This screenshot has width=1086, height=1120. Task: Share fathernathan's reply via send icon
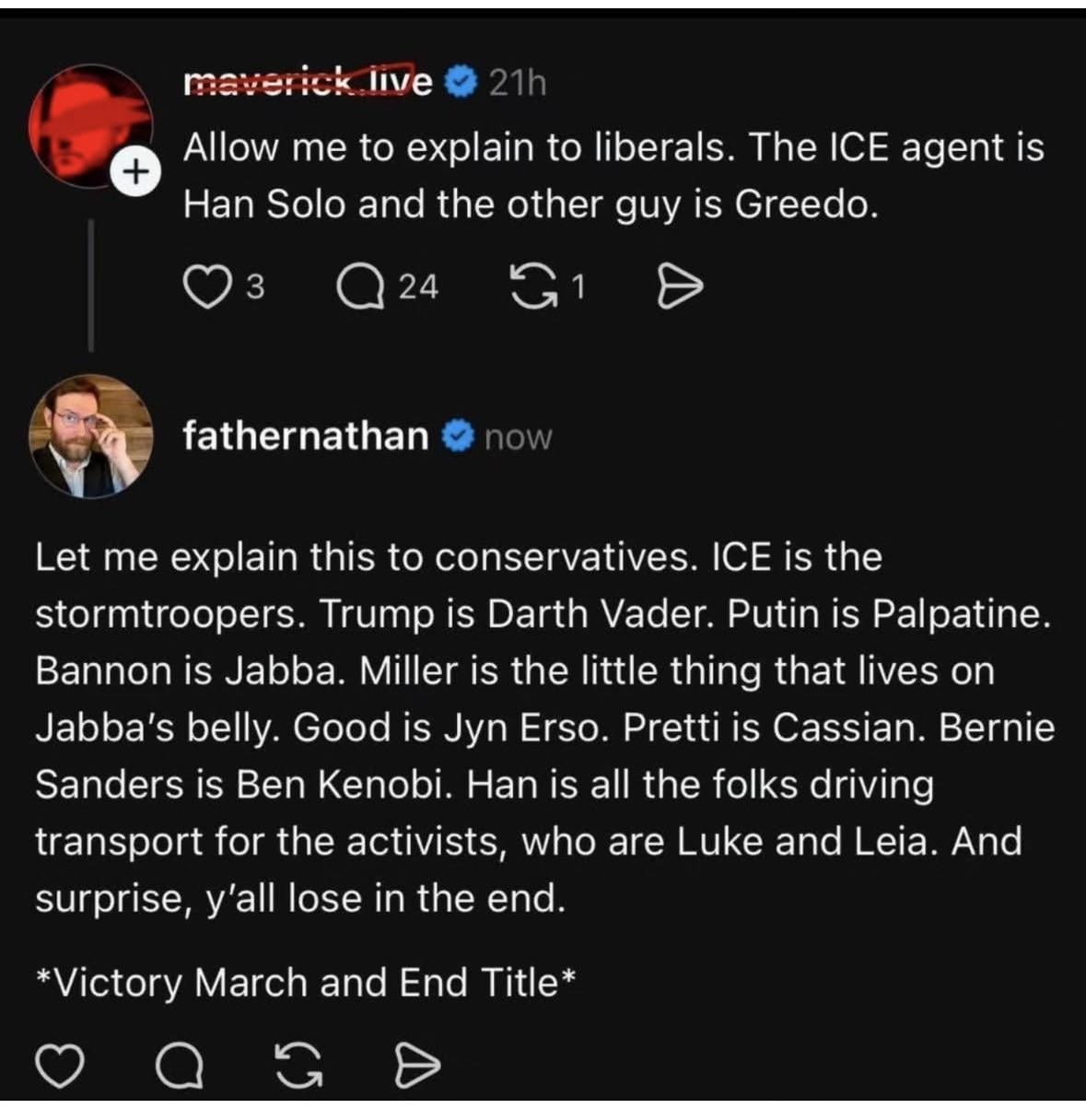click(417, 1066)
